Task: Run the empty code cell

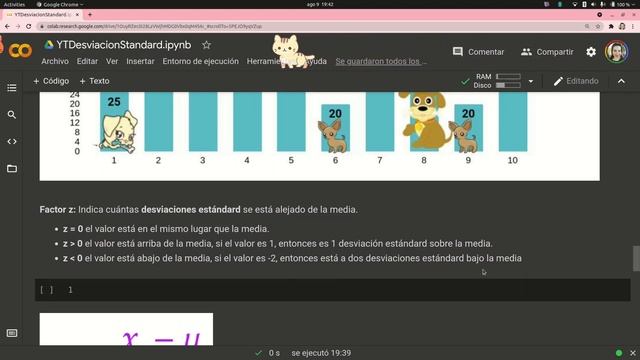Action: pos(47,290)
